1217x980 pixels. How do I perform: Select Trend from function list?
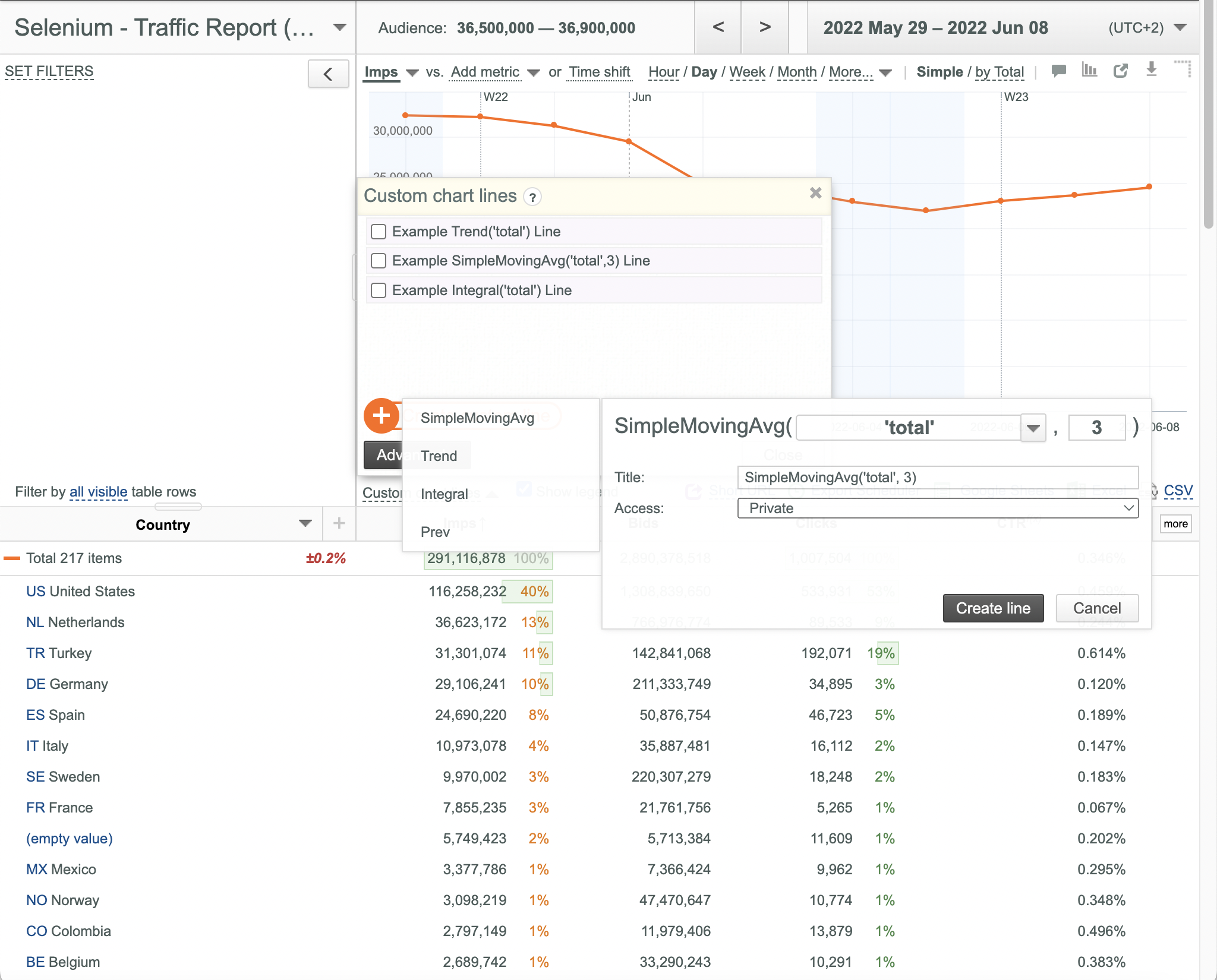coord(439,456)
